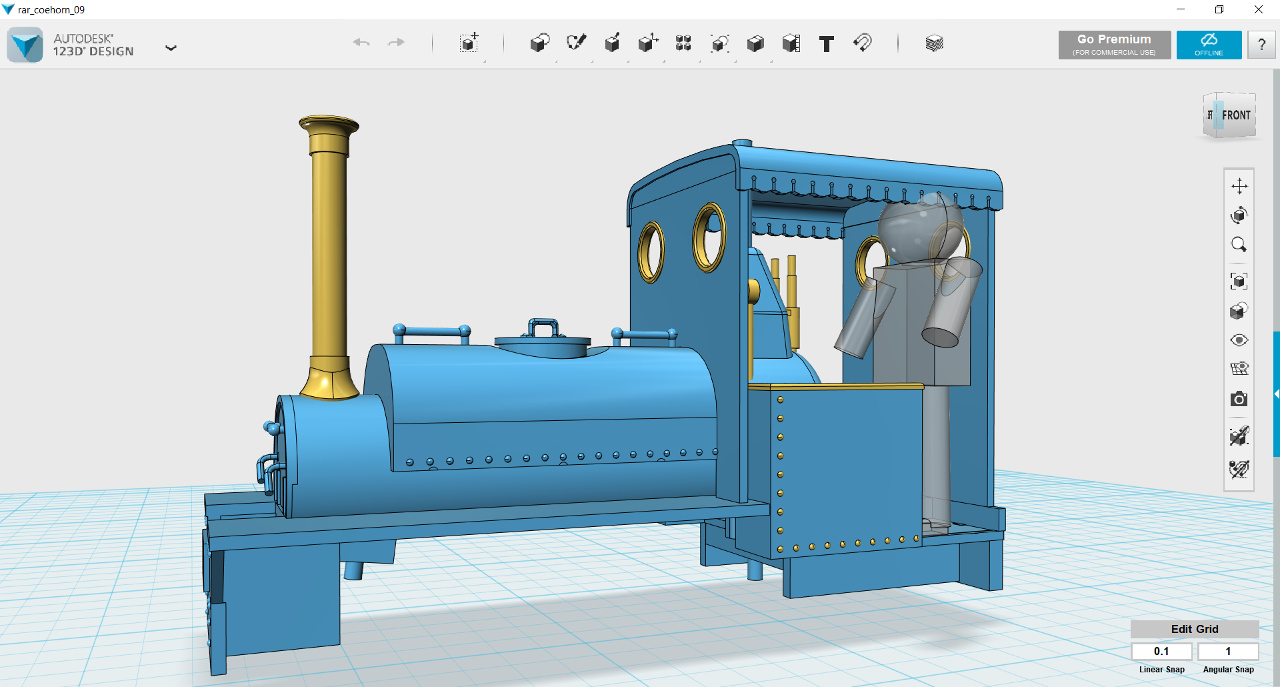Click the Edit Grid button
The image size is (1280, 687).
click(x=1195, y=629)
